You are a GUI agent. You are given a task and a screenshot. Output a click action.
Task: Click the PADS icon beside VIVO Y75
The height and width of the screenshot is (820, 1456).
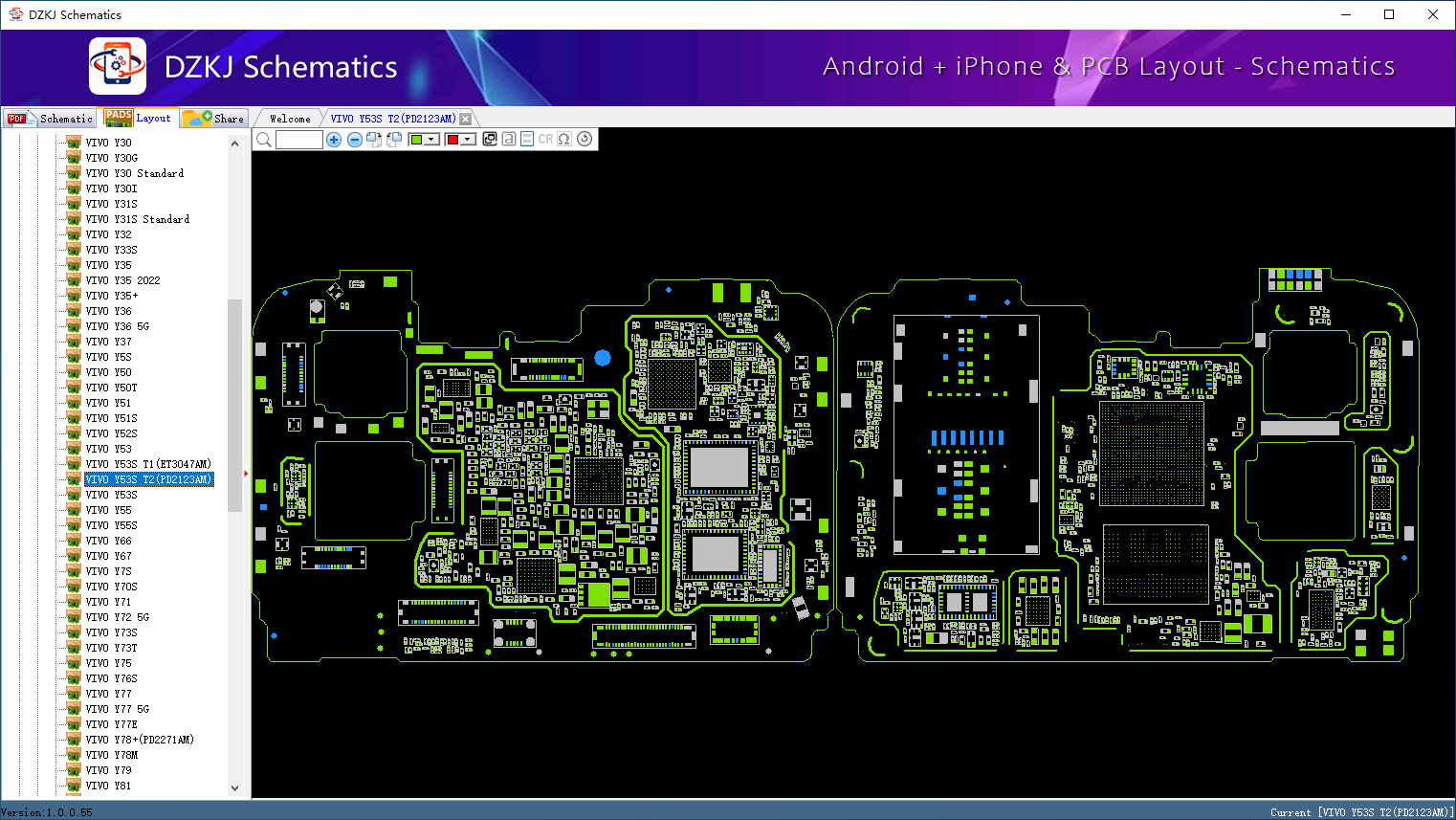(x=74, y=662)
